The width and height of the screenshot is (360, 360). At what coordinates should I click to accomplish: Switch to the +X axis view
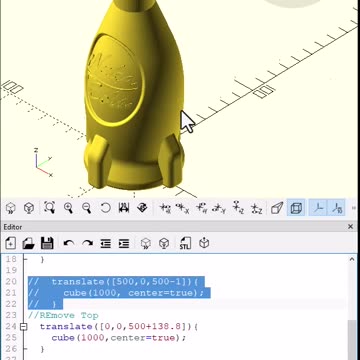[165, 208]
